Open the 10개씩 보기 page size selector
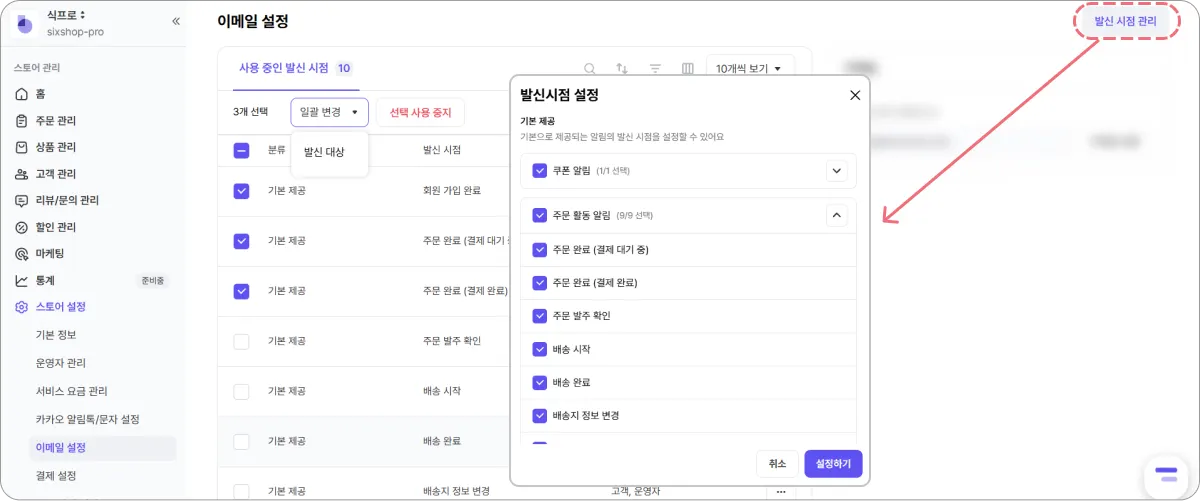 [x=749, y=69]
